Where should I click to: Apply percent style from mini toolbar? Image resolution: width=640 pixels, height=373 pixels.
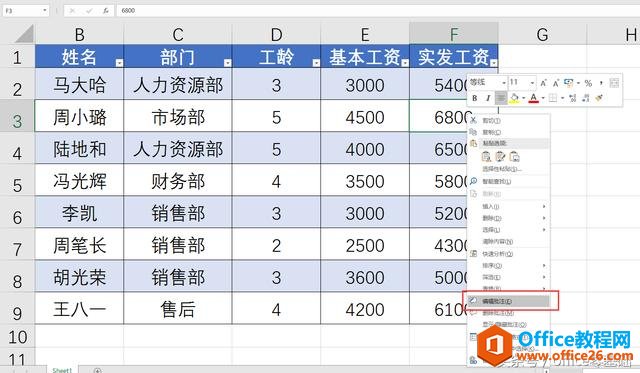click(x=588, y=83)
